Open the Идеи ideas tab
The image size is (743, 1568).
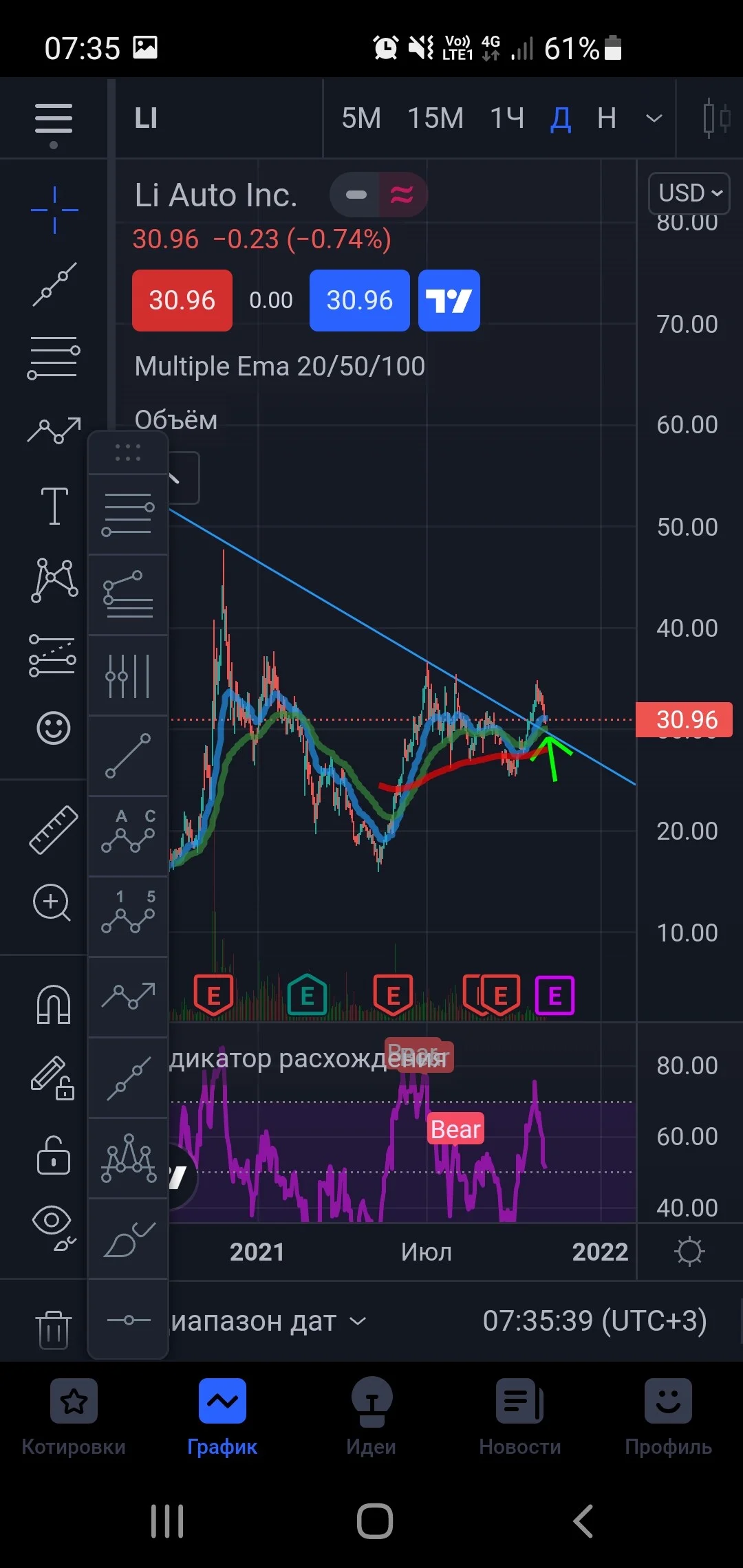371,1417
